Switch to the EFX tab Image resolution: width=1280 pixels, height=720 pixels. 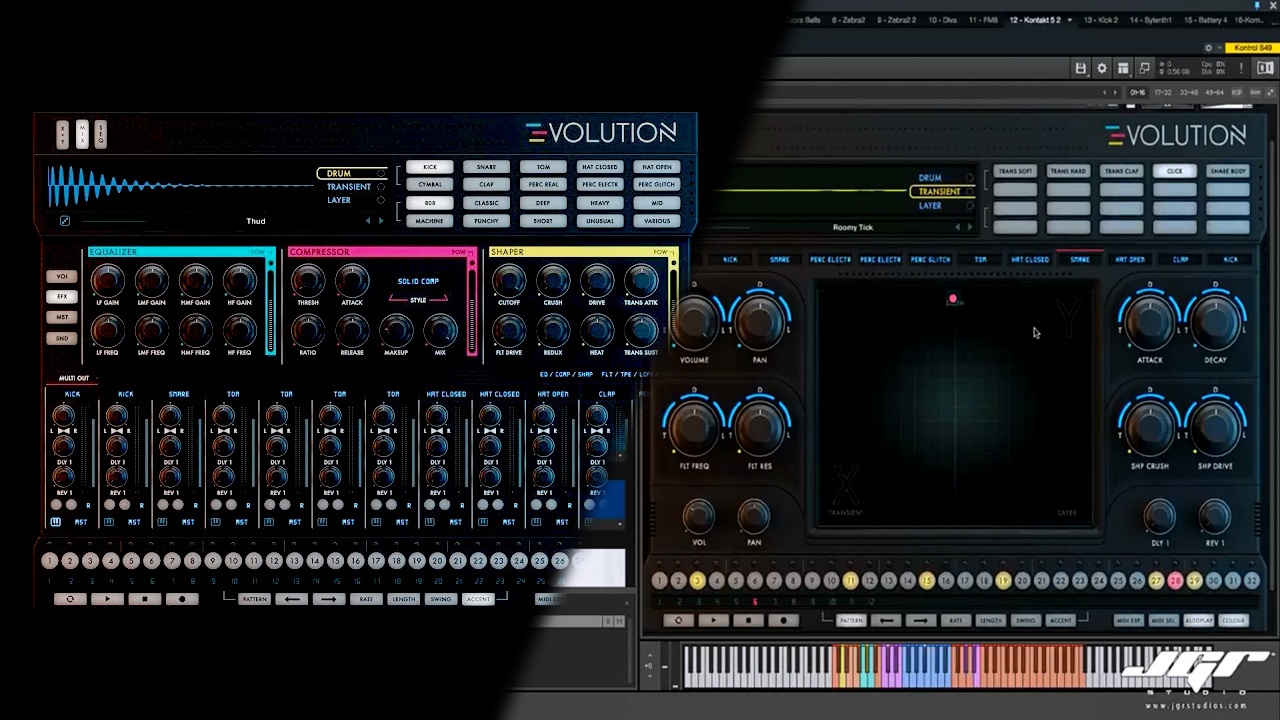coord(62,297)
